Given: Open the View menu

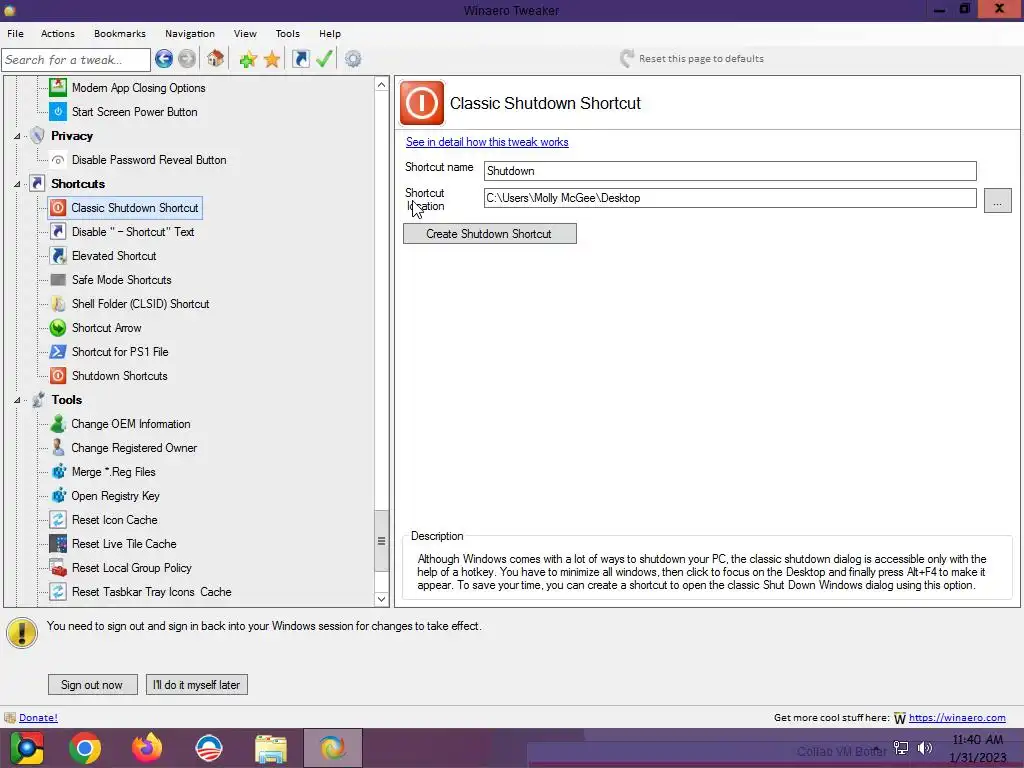Looking at the screenshot, I should click(x=245, y=33).
